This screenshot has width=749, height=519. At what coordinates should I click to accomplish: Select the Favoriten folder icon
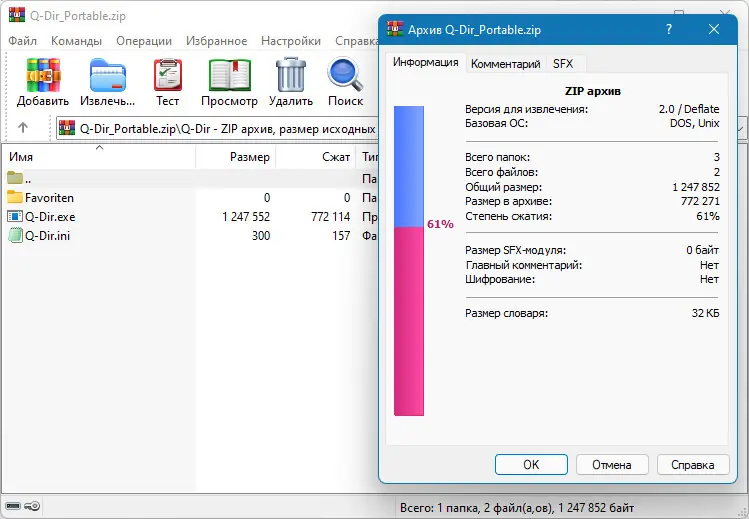tap(15, 197)
